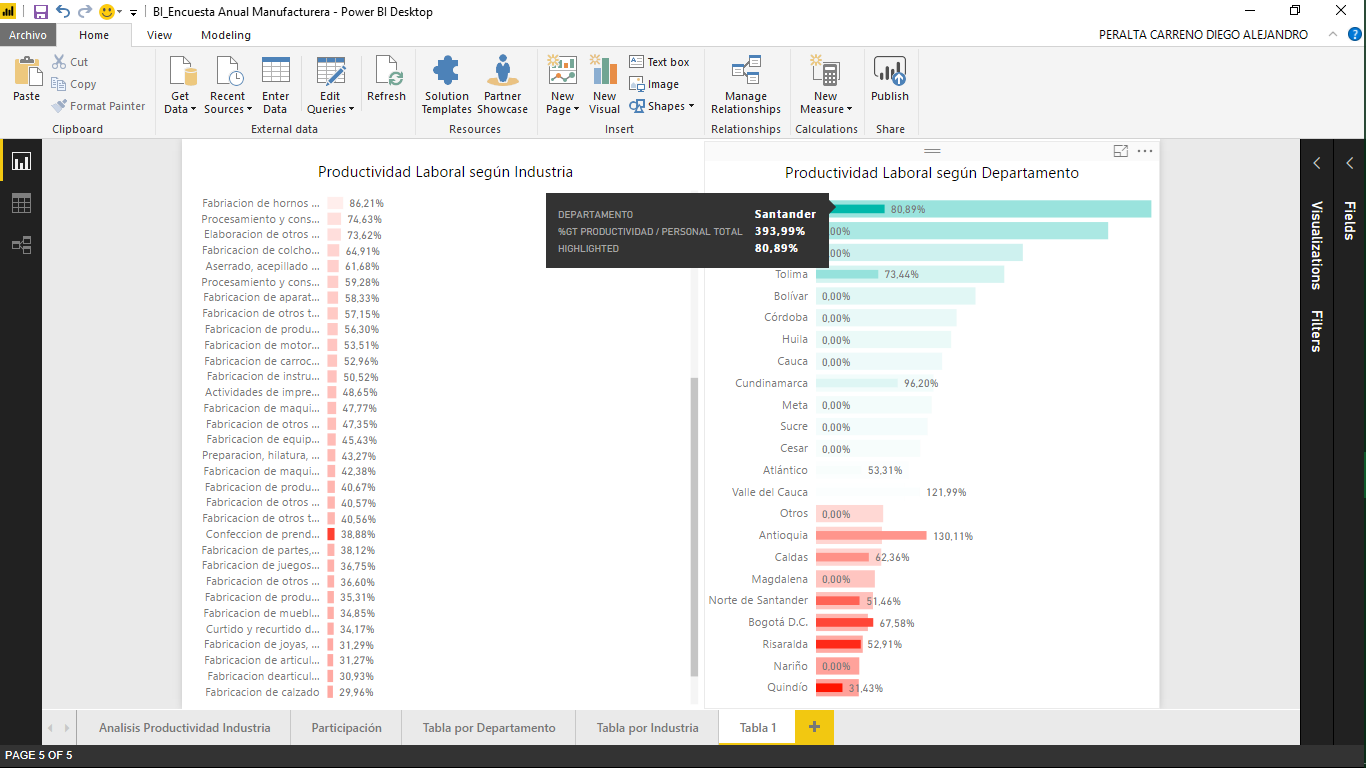Image resolution: width=1366 pixels, height=768 pixels.
Task: Select the Antioquia bar in Departamento chart
Action: [x=871, y=536]
